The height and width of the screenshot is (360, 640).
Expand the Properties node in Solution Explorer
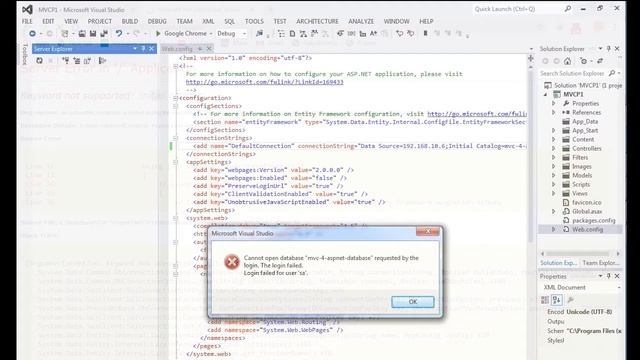point(554,104)
